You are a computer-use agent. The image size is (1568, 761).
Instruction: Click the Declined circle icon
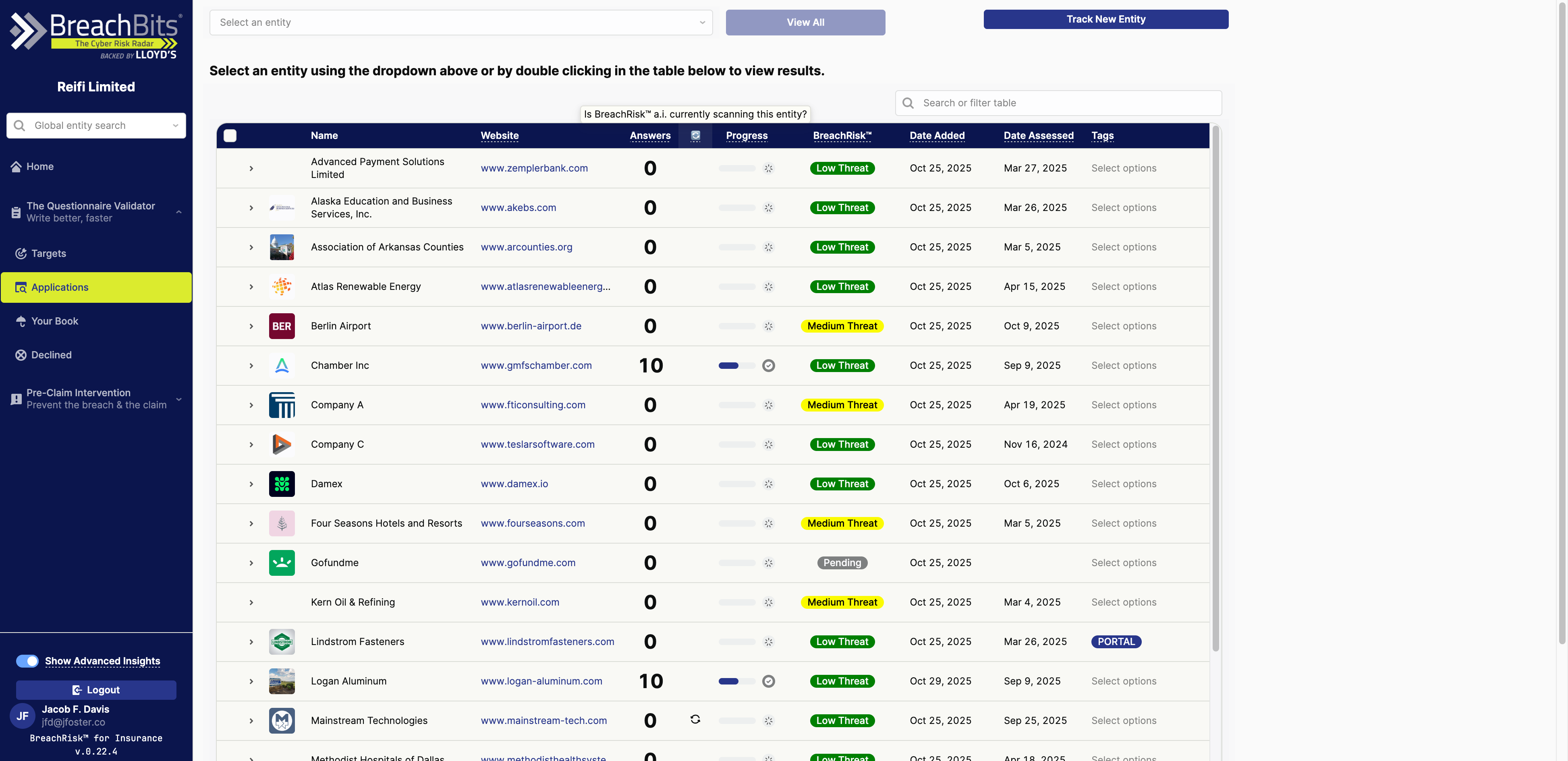point(21,355)
